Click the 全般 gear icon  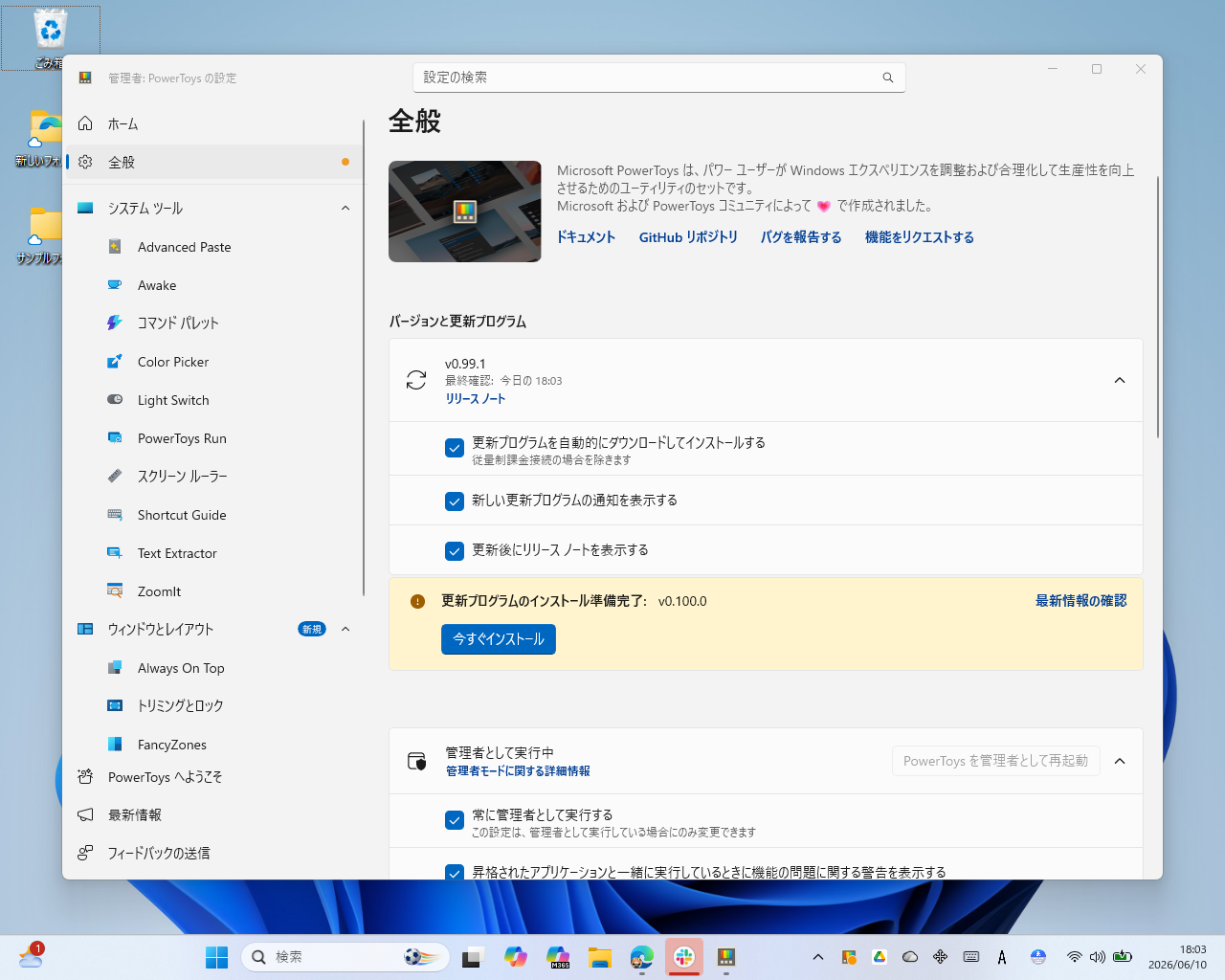point(85,162)
